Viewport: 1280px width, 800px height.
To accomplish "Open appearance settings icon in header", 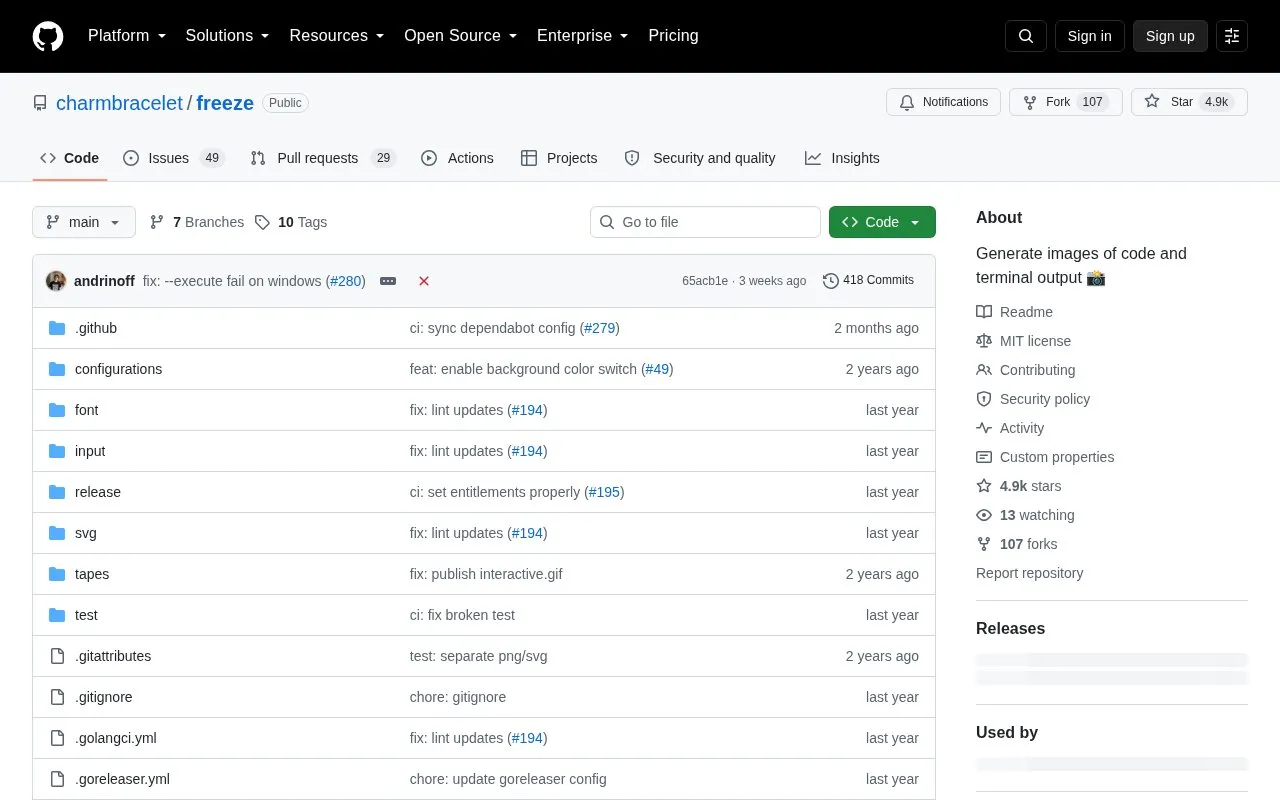I will [1232, 36].
